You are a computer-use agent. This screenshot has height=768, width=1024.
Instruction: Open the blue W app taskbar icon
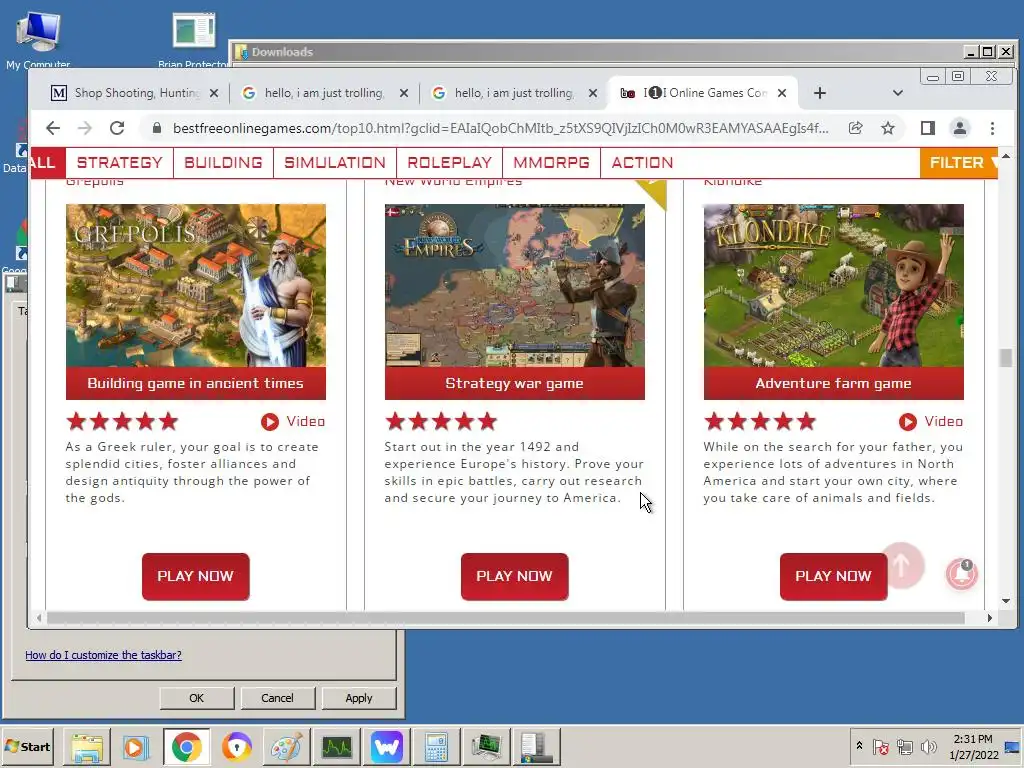coord(387,747)
